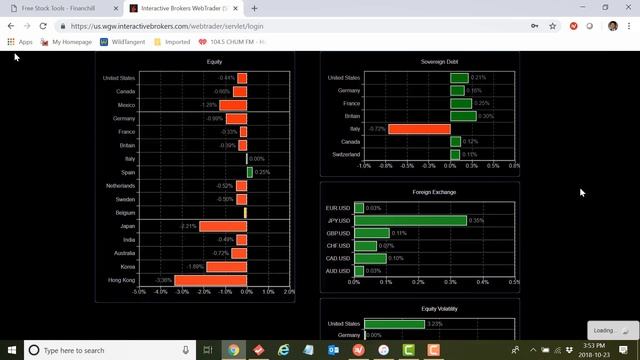The width and height of the screenshot is (640, 360).
Task: Click the Equity chart title
Action: 214,62
